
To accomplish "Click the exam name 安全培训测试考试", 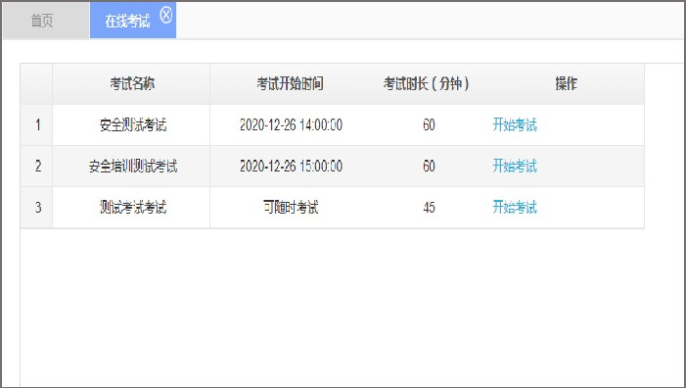I will click(133, 166).
